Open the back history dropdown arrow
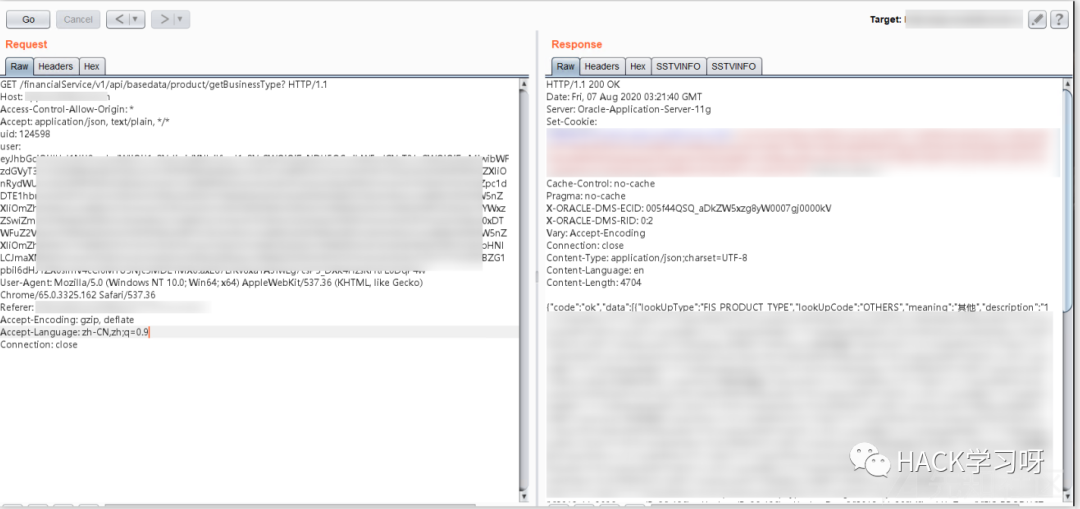The height and width of the screenshot is (509, 1080). pyautogui.click(x=137, y=19)
